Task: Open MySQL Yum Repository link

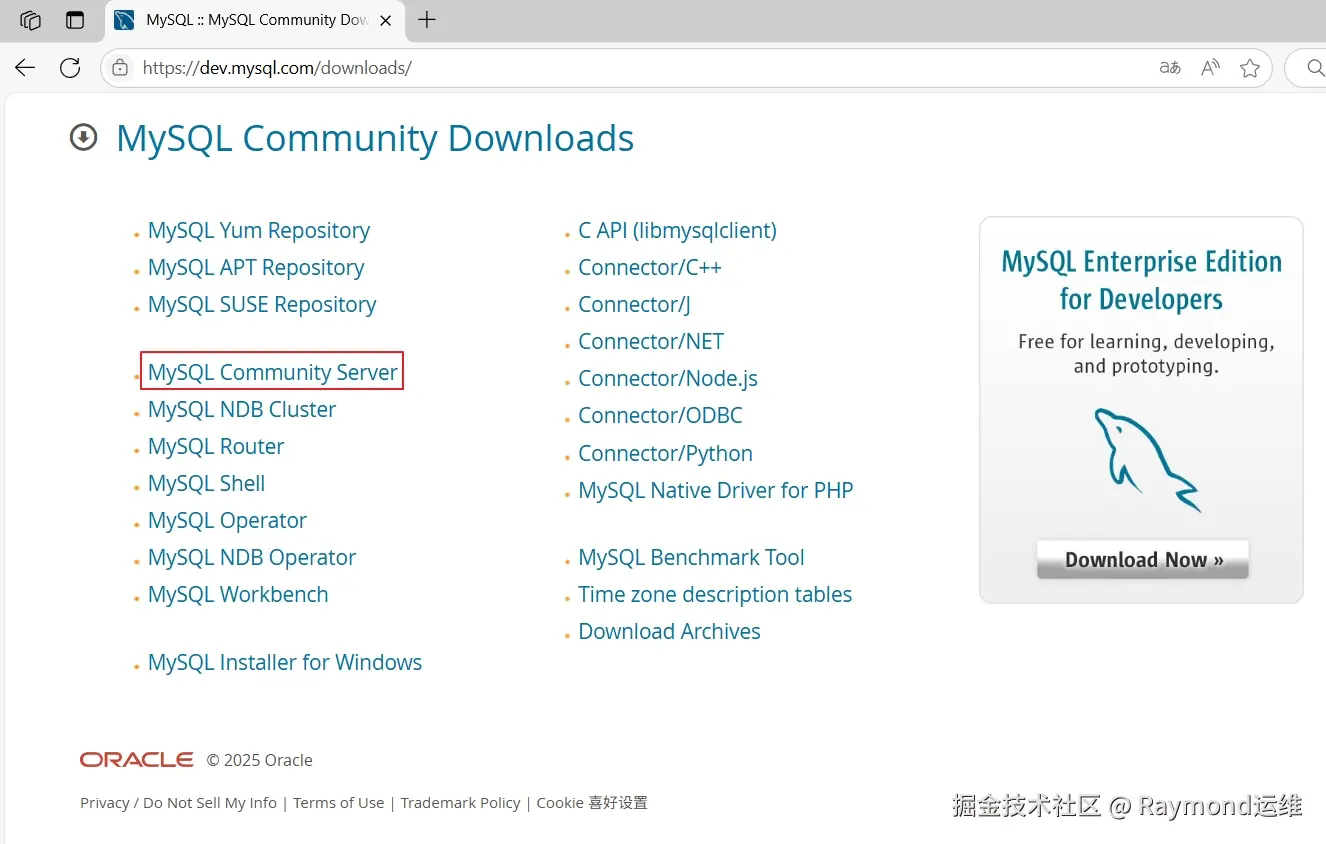Action: click(259, 230)
